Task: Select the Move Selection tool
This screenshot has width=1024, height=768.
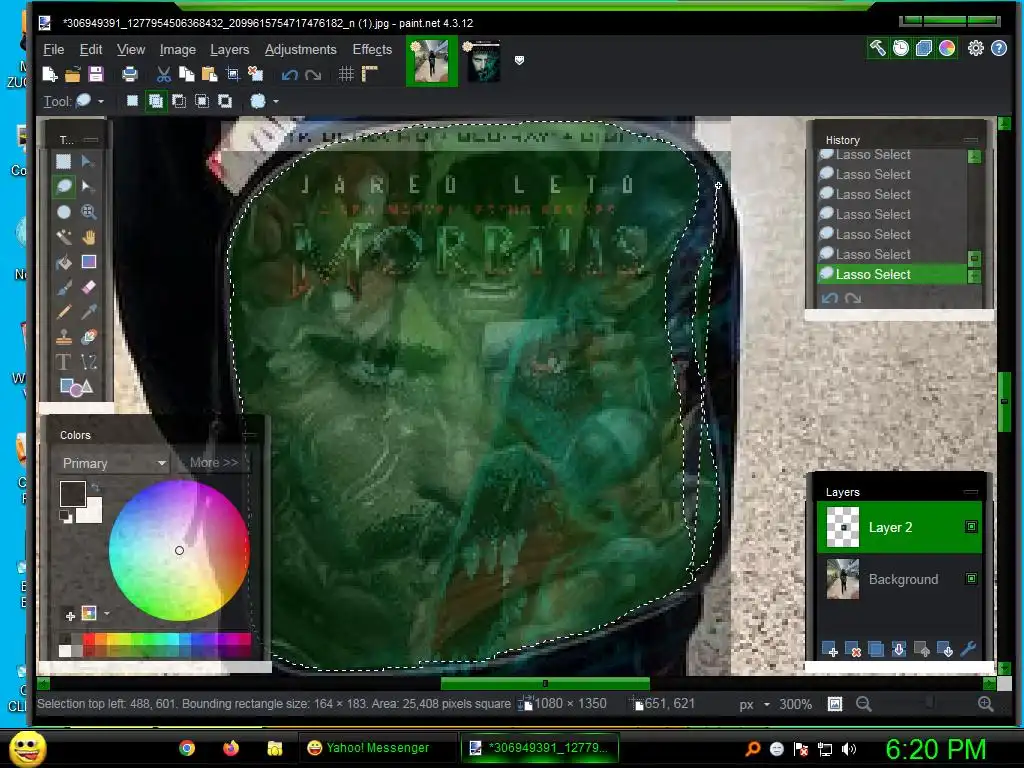Action: pos(89,187)
